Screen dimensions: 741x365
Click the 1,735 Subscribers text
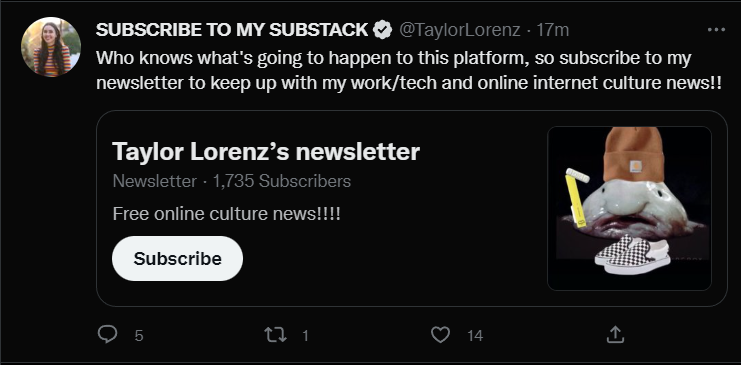pyautogui.click(x=282, y=181)
